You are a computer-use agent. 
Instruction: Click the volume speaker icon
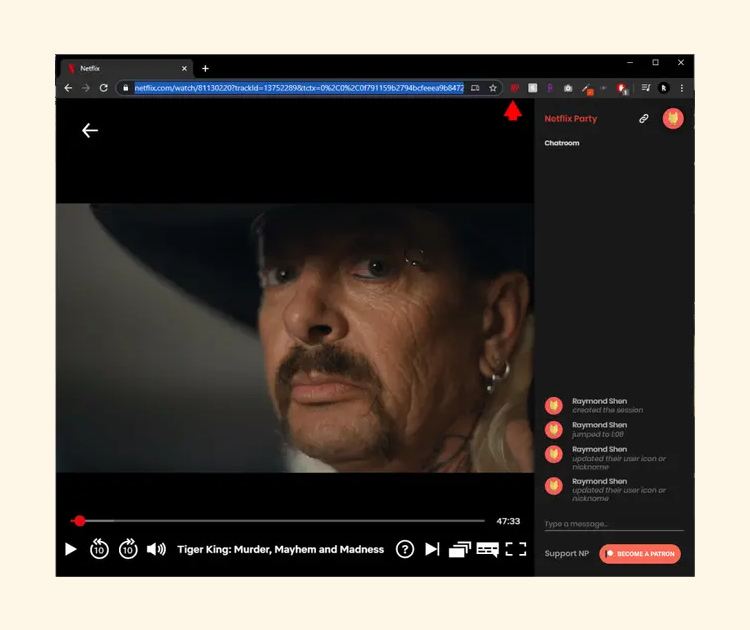pos(156,549)
